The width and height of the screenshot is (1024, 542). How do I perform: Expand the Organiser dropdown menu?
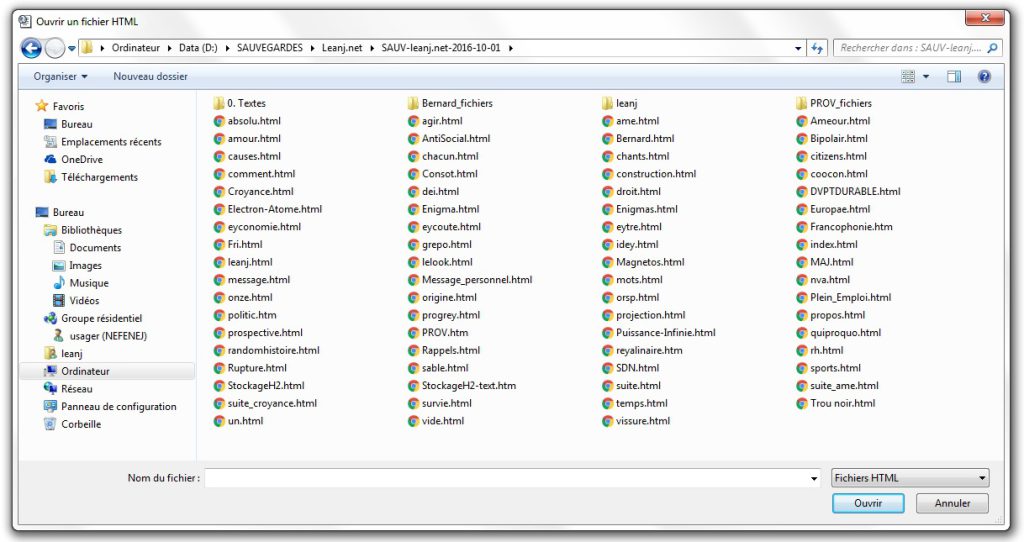coord(60,77)
